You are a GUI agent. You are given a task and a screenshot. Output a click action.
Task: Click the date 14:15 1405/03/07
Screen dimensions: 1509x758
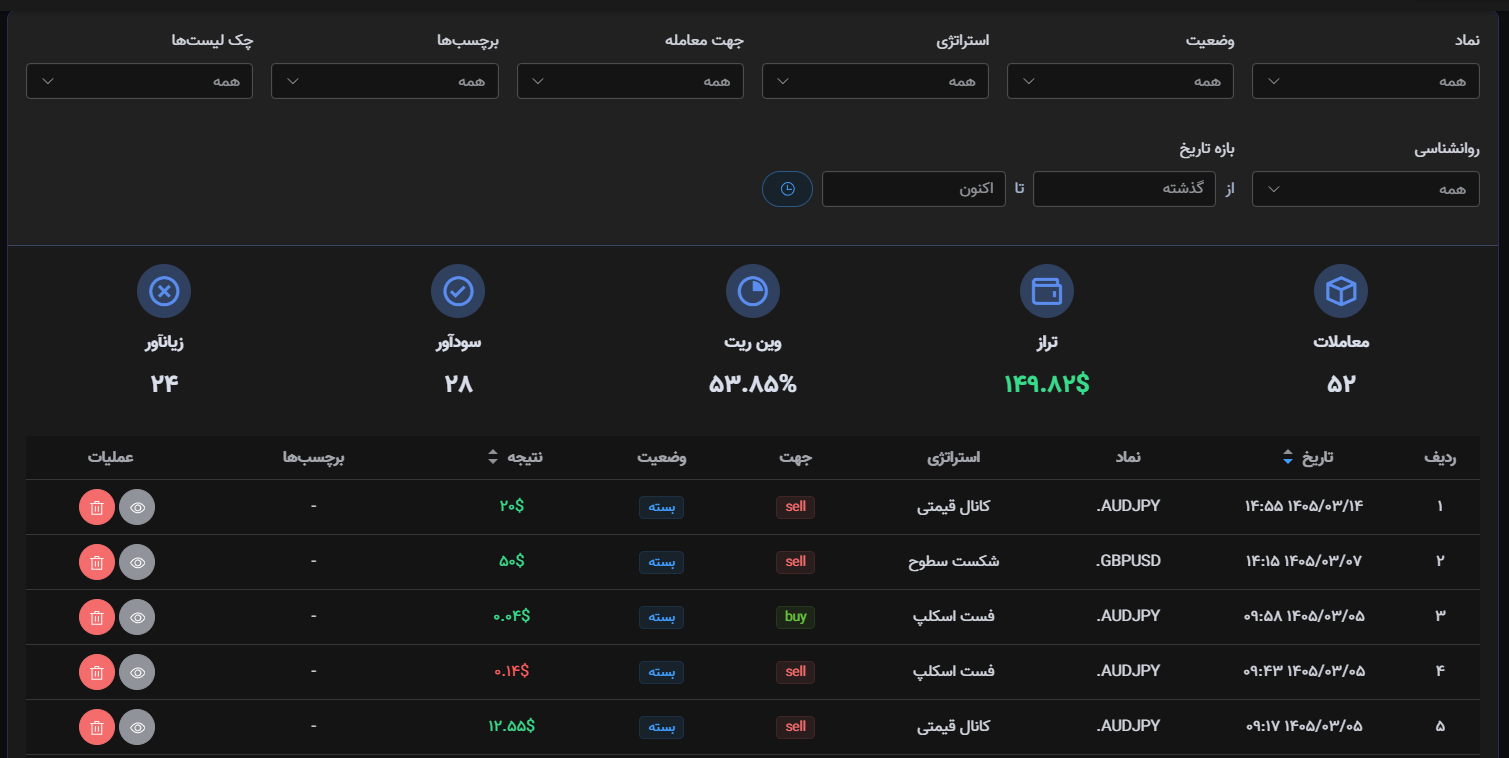tap(1304, 562)
